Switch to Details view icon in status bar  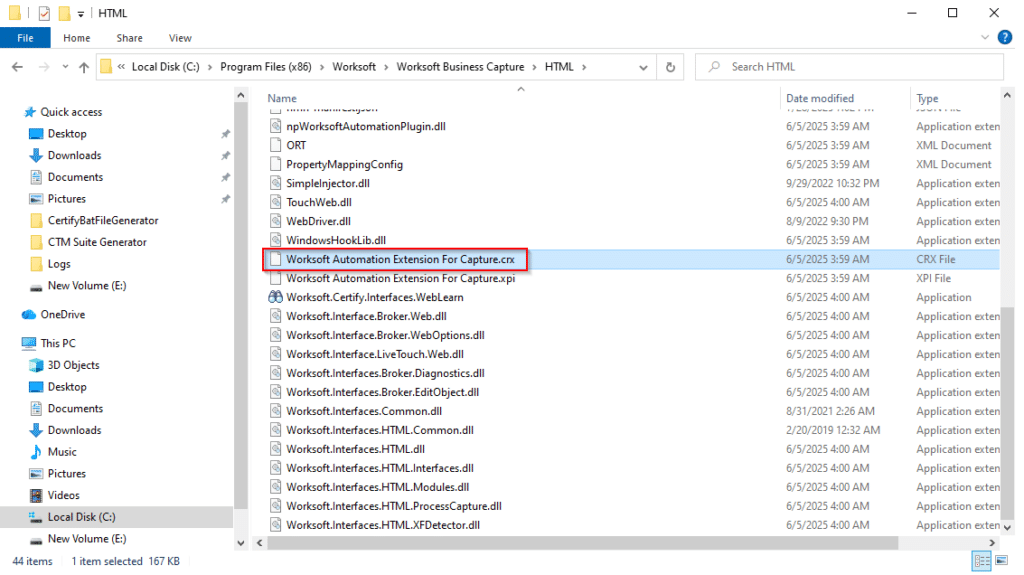click(x=982, y=561)
